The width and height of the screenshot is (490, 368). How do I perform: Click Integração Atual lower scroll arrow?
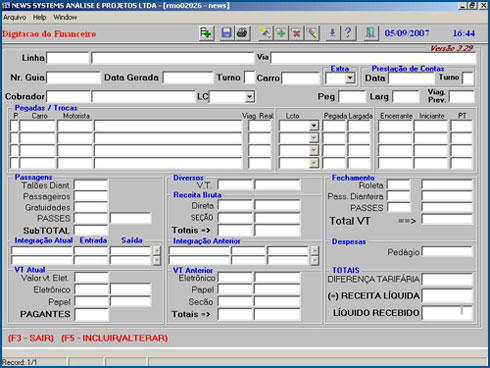(157, 260)
